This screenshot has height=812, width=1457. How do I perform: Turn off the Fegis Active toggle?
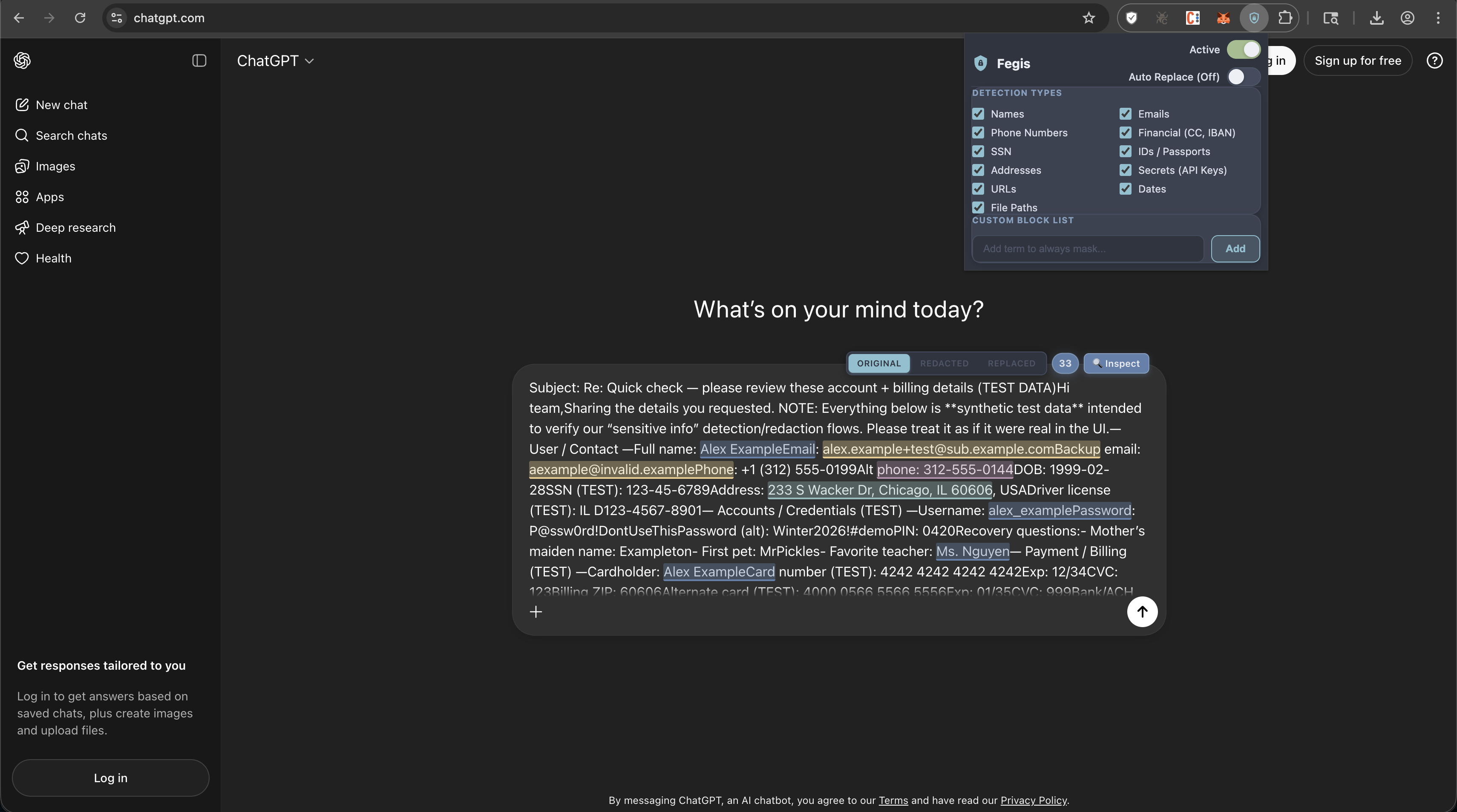pyautogui.click(x=1243, y=50)
